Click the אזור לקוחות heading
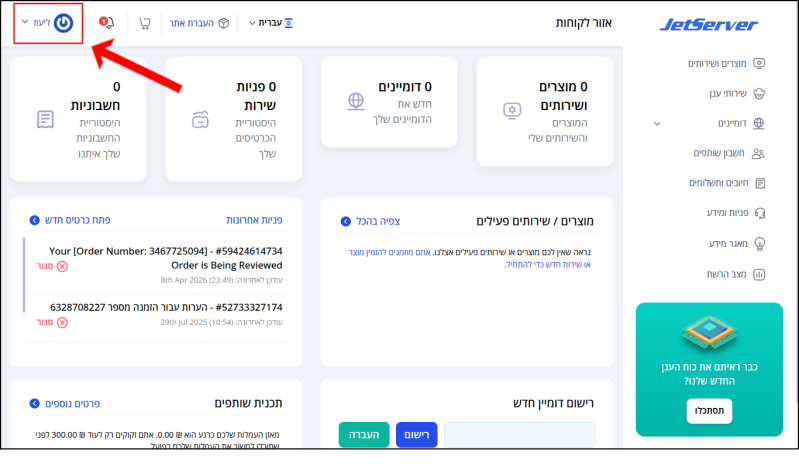 (x=583, y=23)
